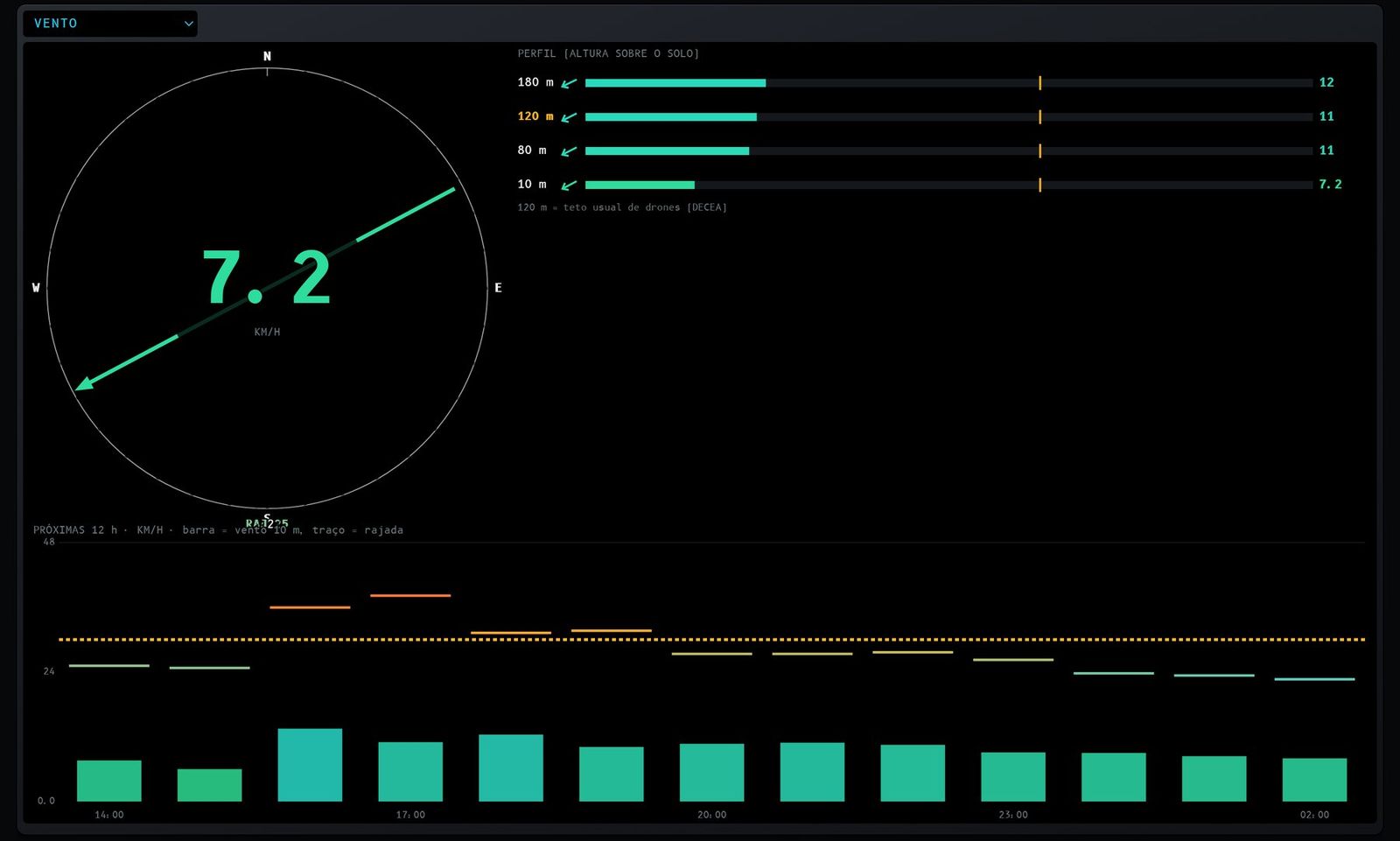Click the value "12" in the 180 m row
Viewport: 1400px width, 841px height.
[x=1326, y=82]
